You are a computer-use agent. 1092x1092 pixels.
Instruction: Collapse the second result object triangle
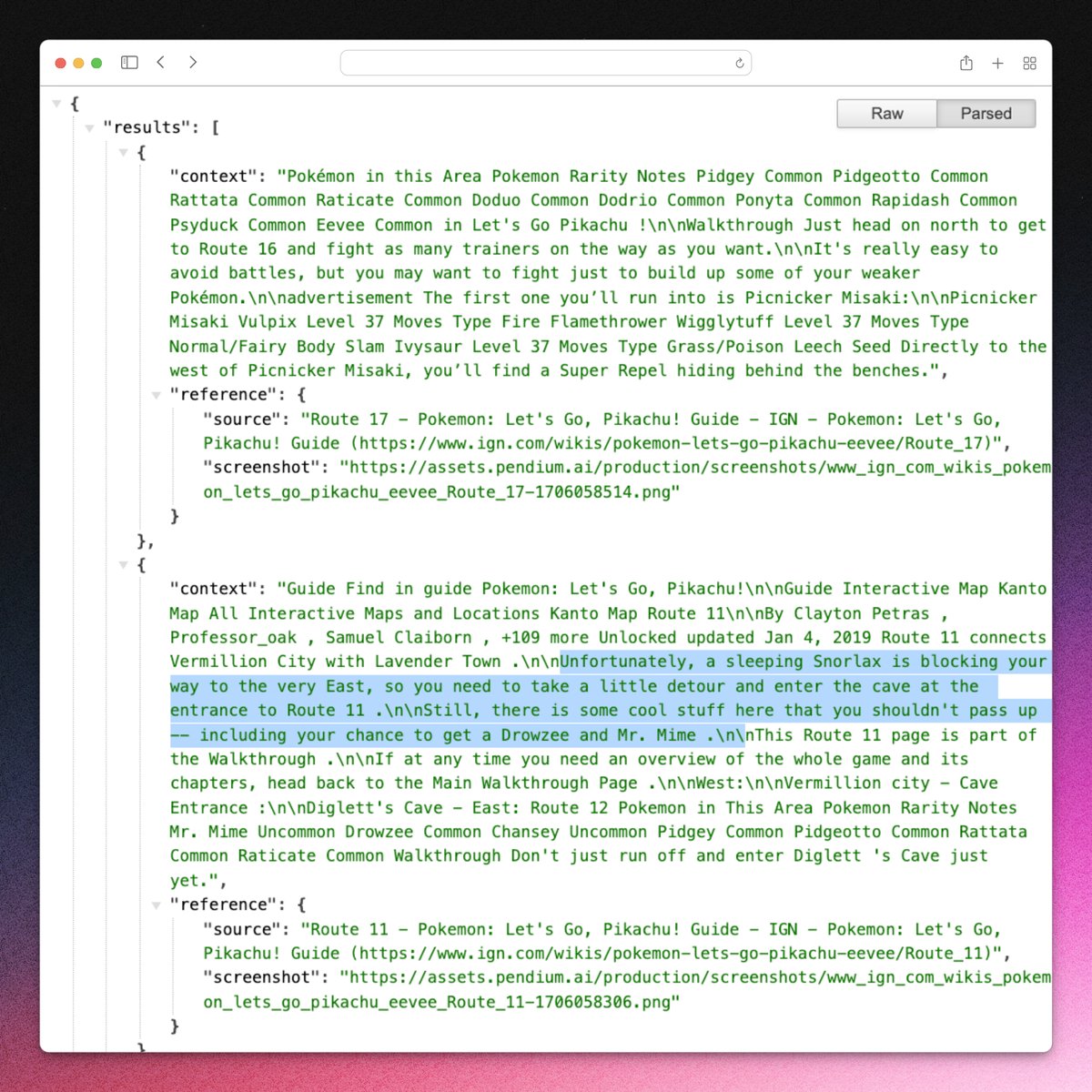123,565
